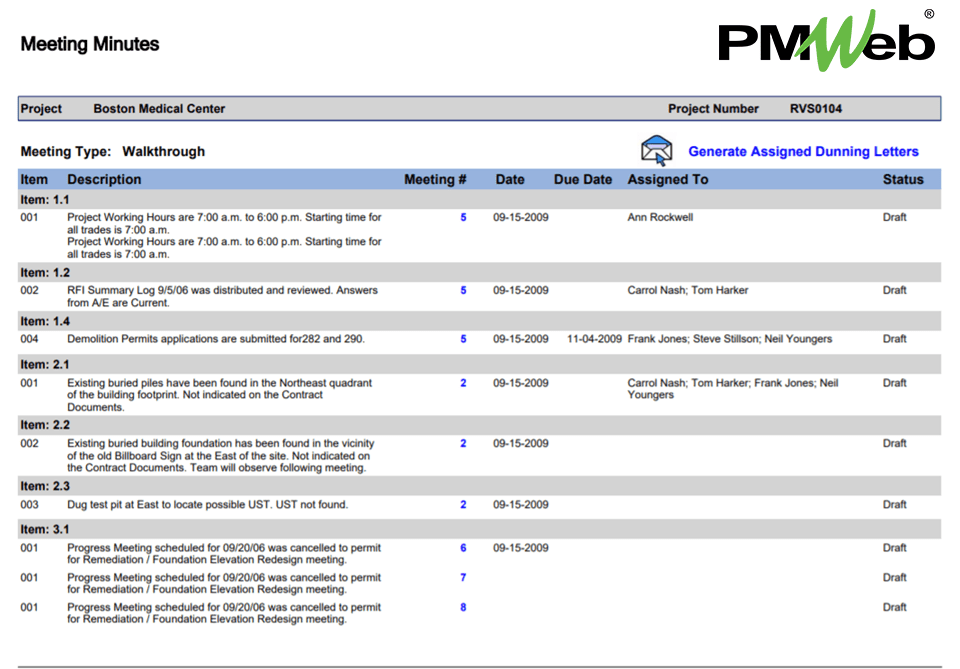Image resolution: width=960 pixels, height=669 pixels.
Task: Click the Status column header
Action: coord(903,179)
